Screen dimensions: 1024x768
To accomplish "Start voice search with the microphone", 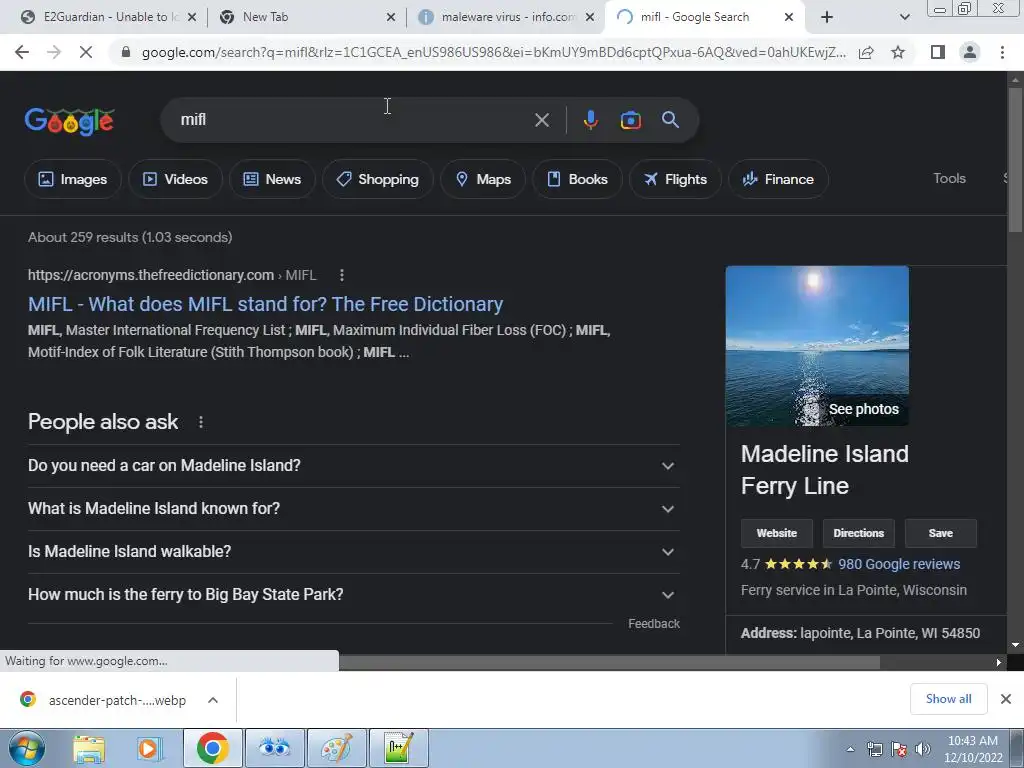I will coord(590,120).
